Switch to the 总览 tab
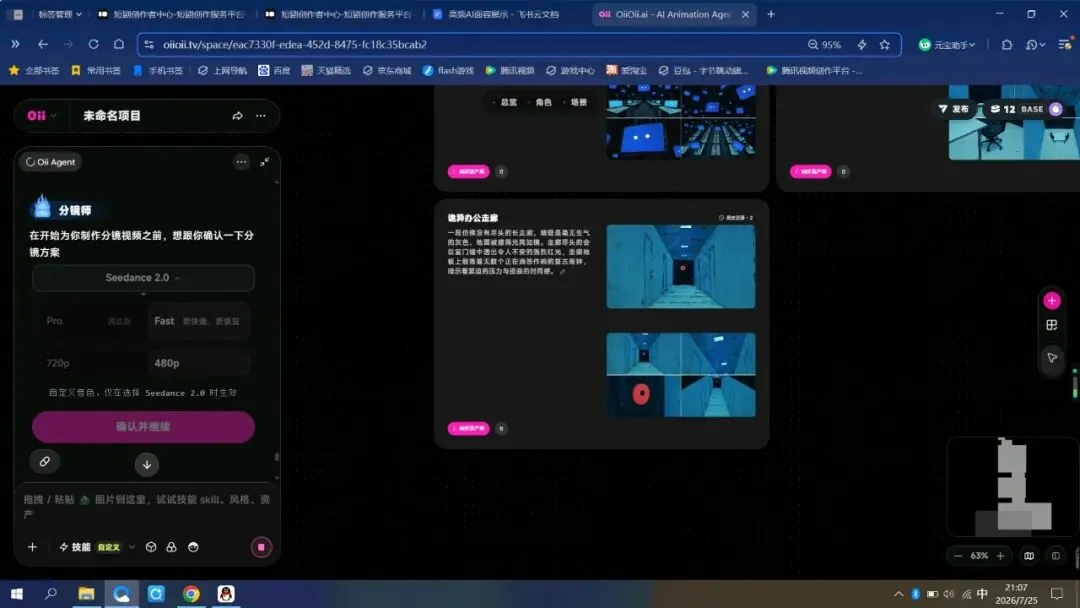 [505, 102]
